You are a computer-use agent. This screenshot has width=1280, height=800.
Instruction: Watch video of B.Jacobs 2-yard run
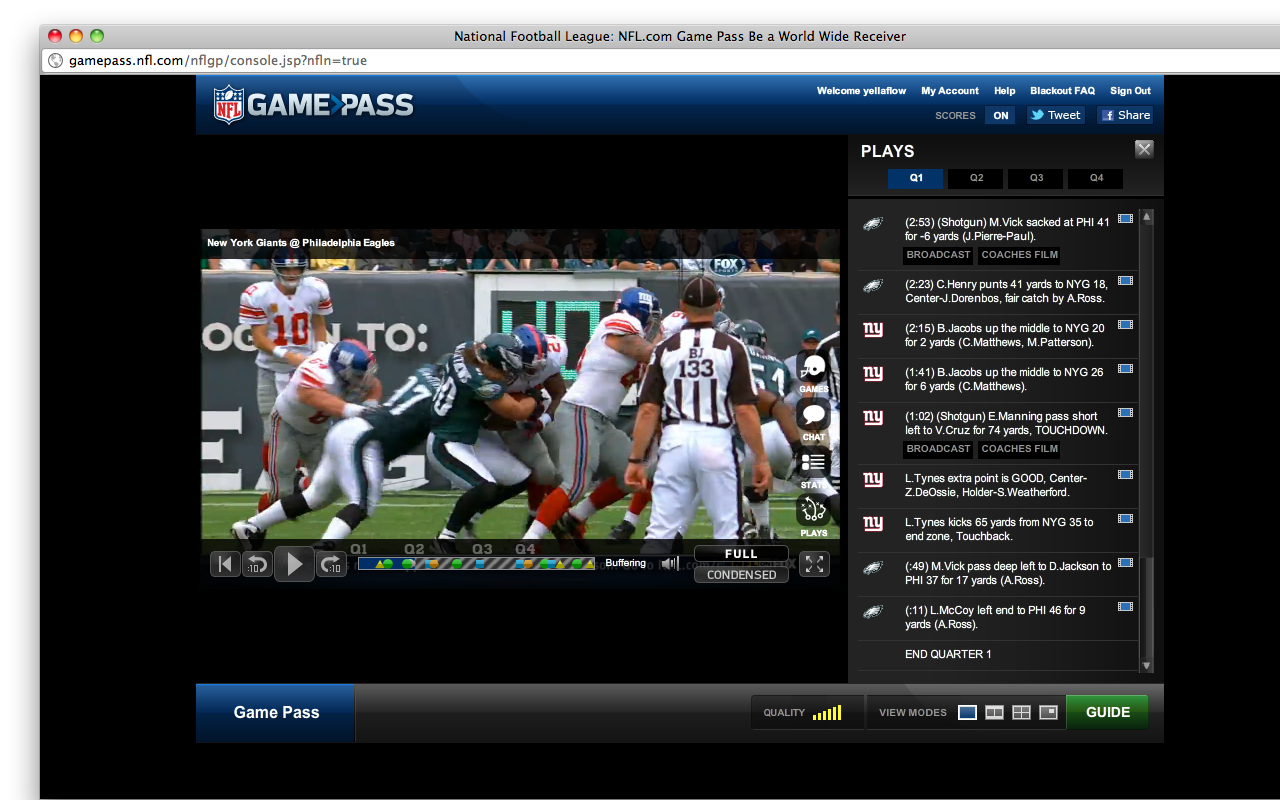click(1125, 325)
